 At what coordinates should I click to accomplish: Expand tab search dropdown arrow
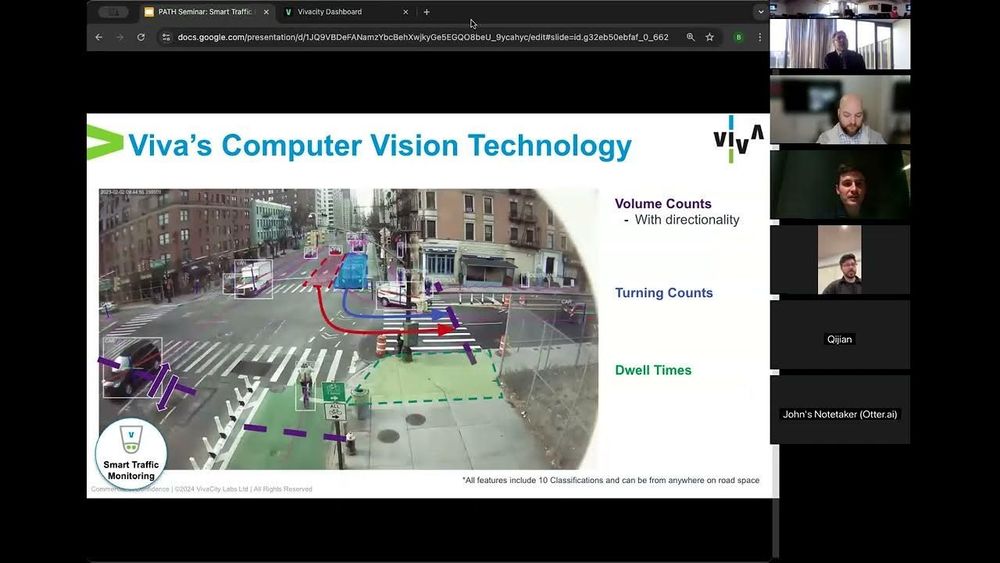760,11
